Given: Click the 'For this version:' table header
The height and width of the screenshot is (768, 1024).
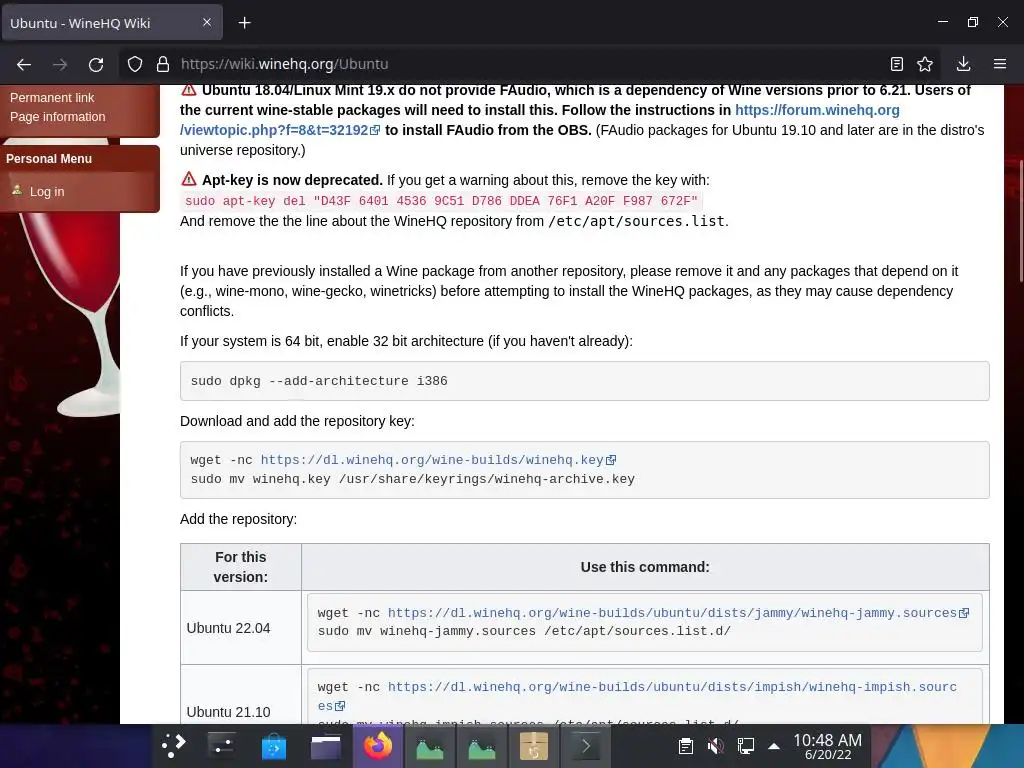Looking at the screenshot, I should point(240,567).
